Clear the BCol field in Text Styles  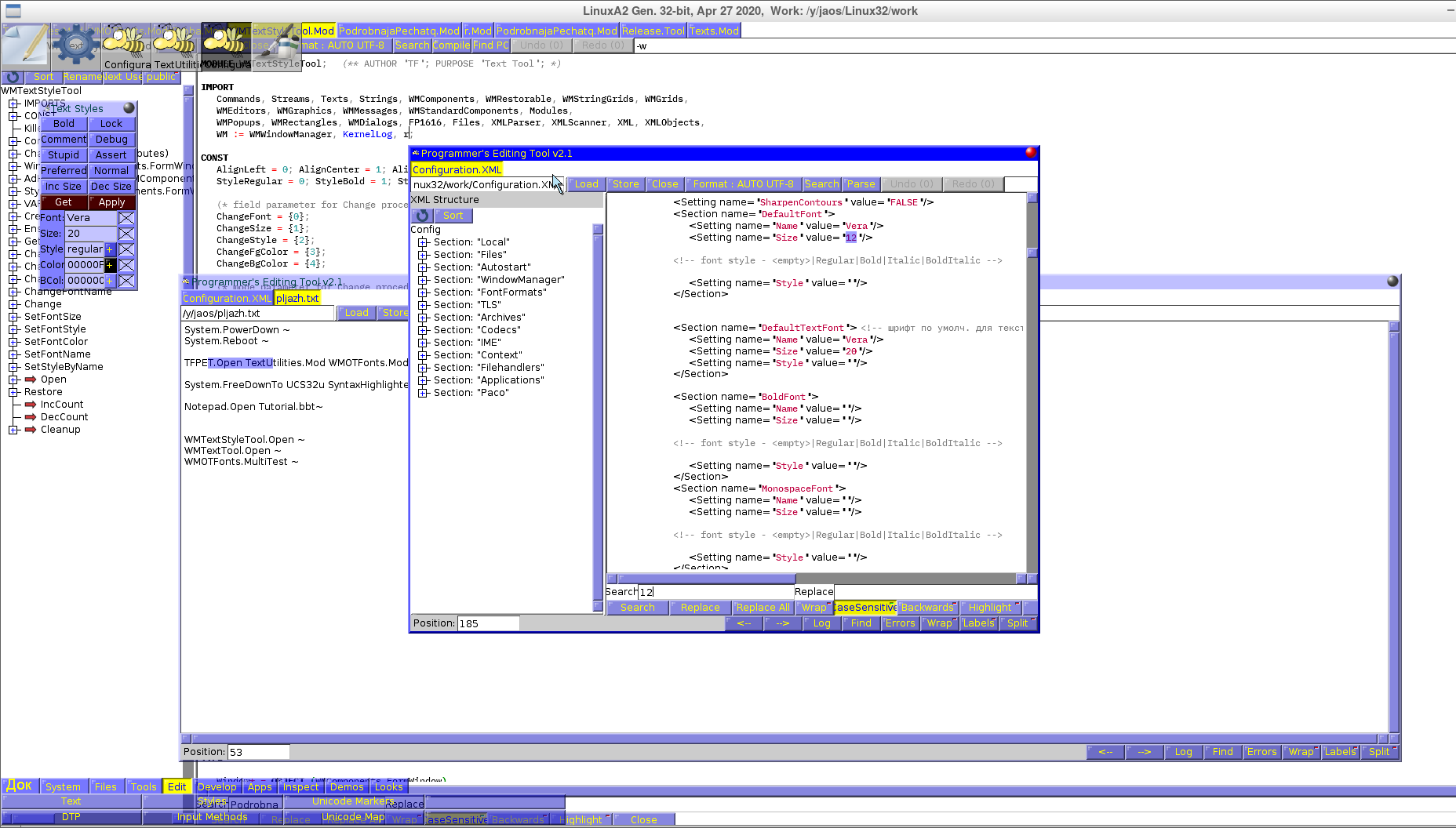pos(126,281)
